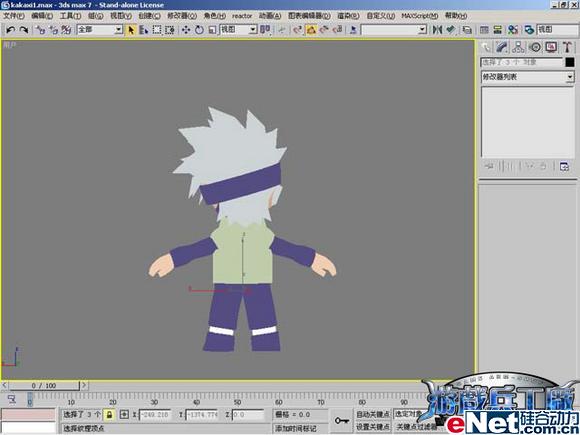Toggle the 自动关键点 Auto Key button

pyautogui.click(x=373, y=414)
